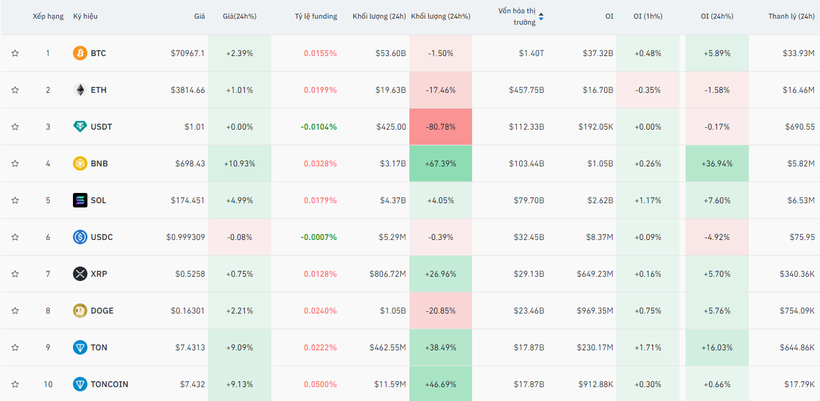Click the red -80.78% volume cell
Image resolution: width=820 pixels, height=401 pixels.
(x=440, y=127)
